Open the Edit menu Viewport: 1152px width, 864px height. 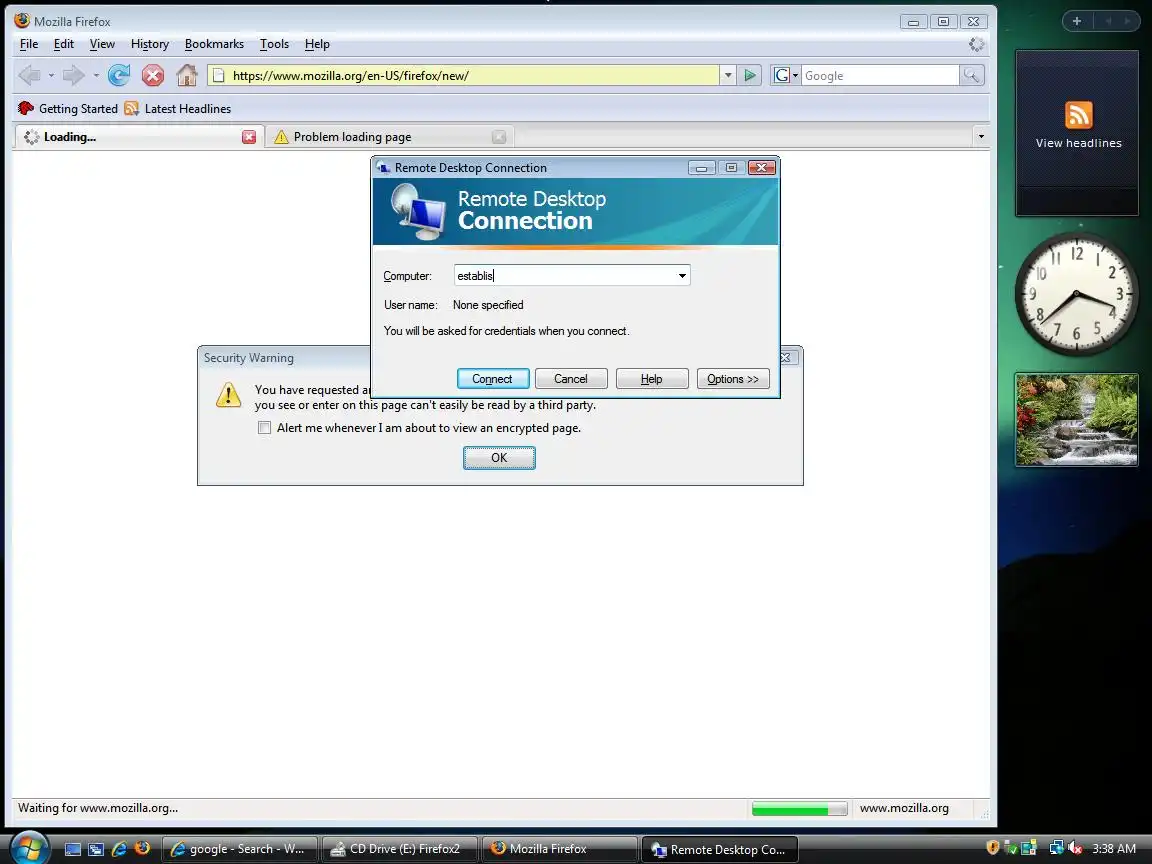coord(63,44)
